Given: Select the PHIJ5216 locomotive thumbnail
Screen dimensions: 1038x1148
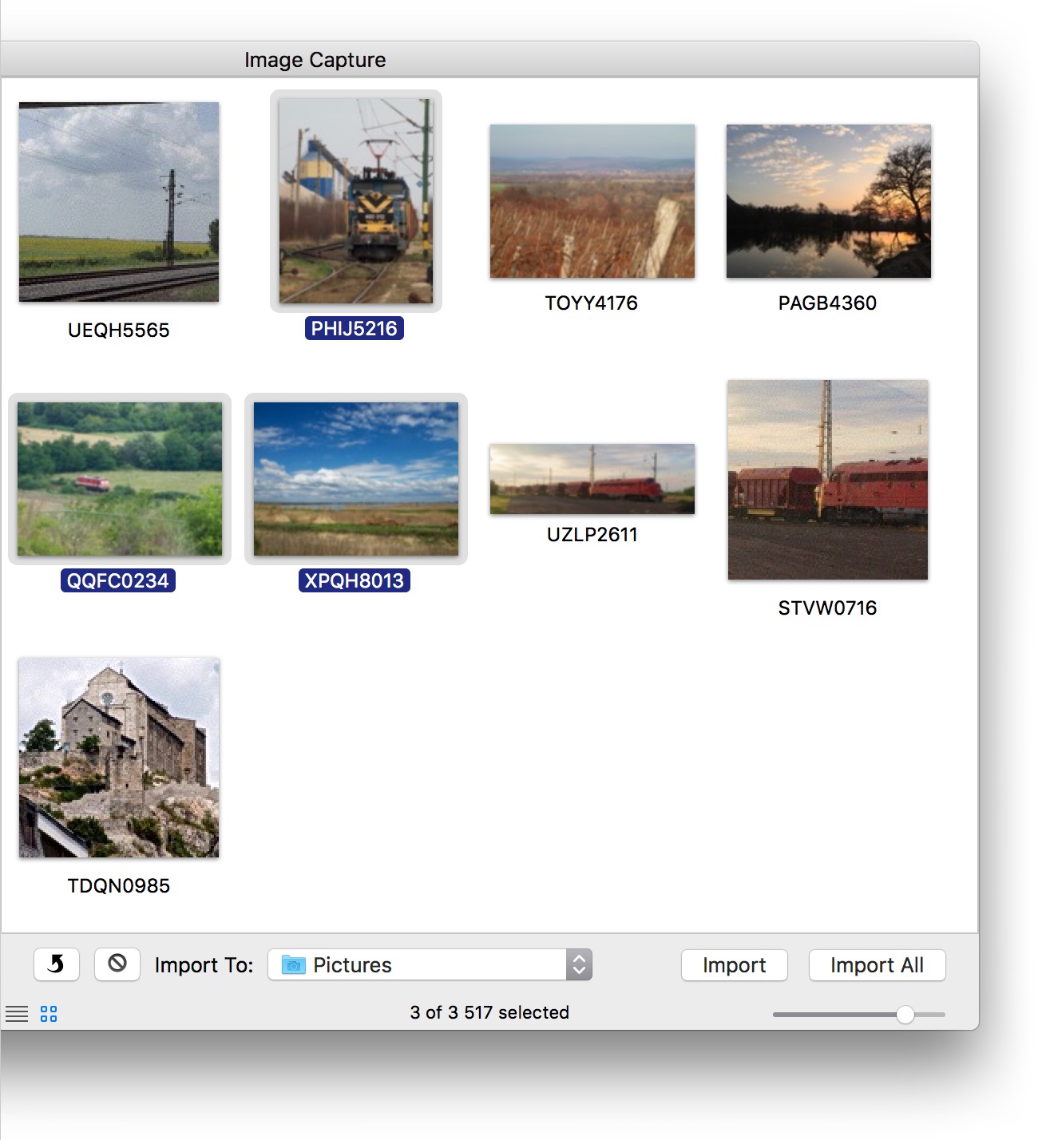Looking at the screenshot, I should pos(356,201).
